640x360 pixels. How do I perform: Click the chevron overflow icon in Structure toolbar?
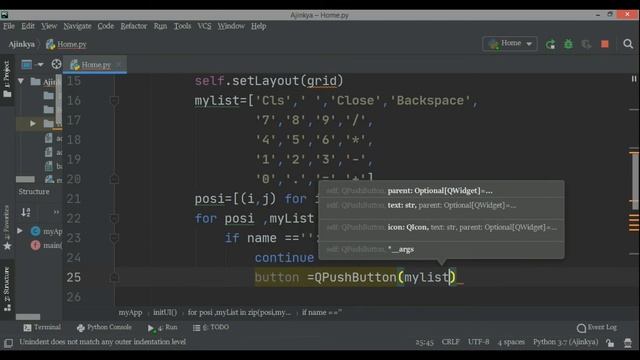click(56, 212)
